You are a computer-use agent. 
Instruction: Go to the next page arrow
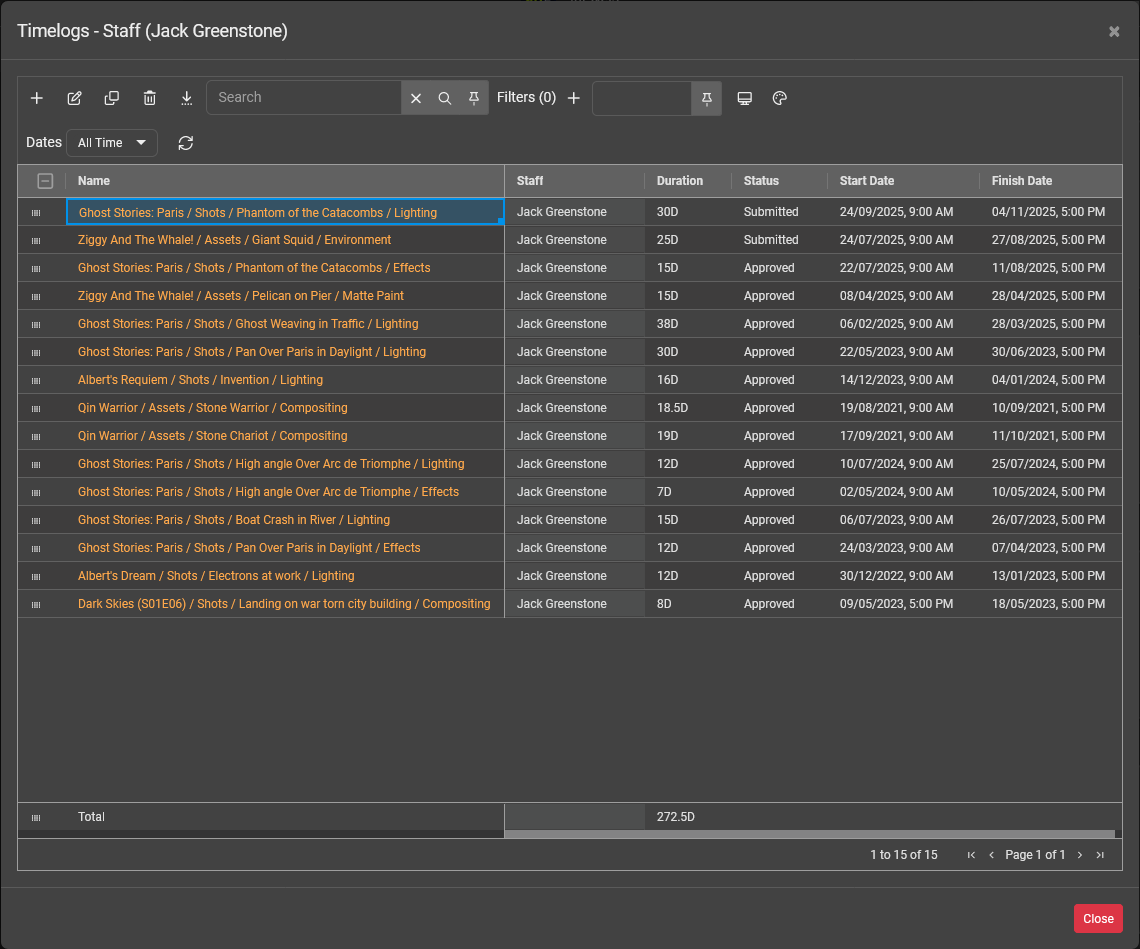tap(1080, 855)
